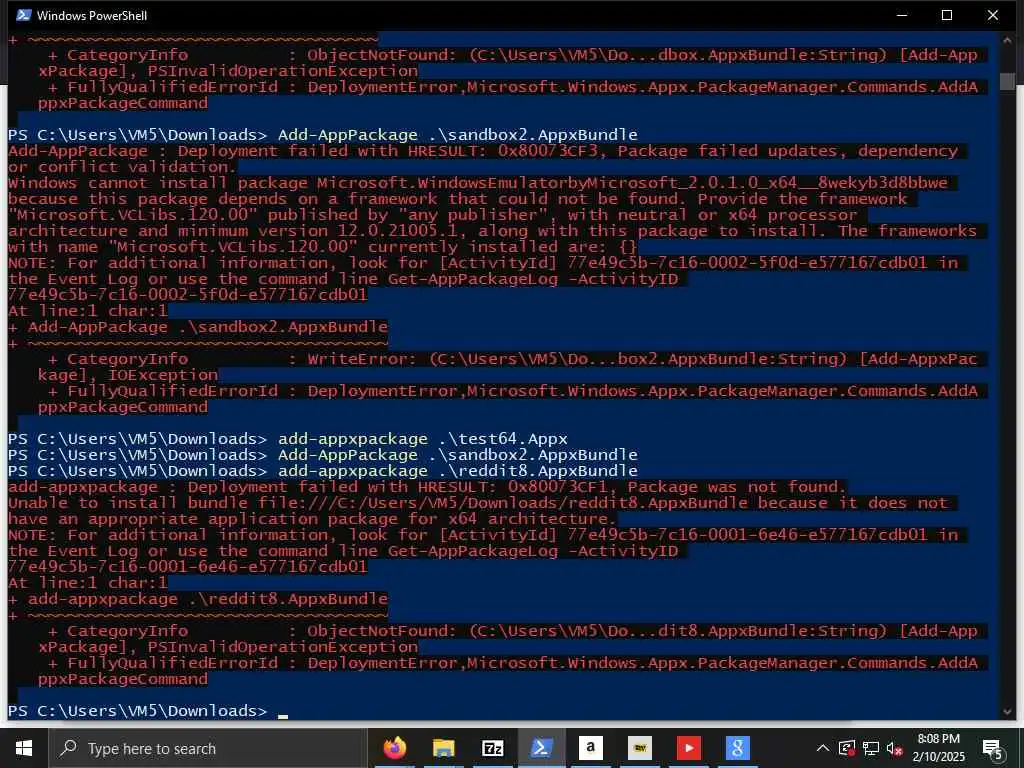
Task: Open the clock and date flyout
Action: 938,748
